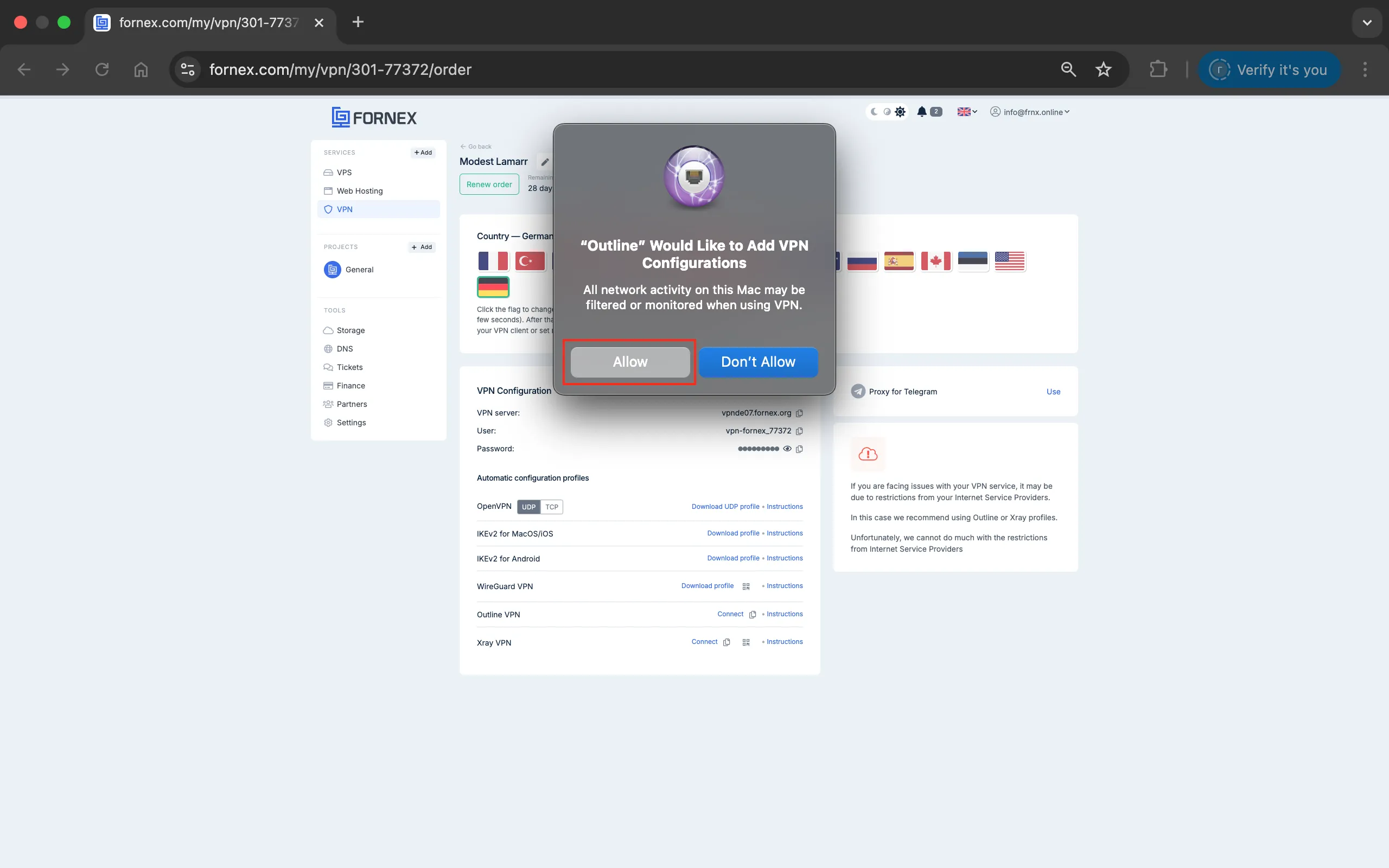The width and height of the screenshot is (1389, 868).
Task: Open VPS in the services sidebar
Action: coord(378,172)
